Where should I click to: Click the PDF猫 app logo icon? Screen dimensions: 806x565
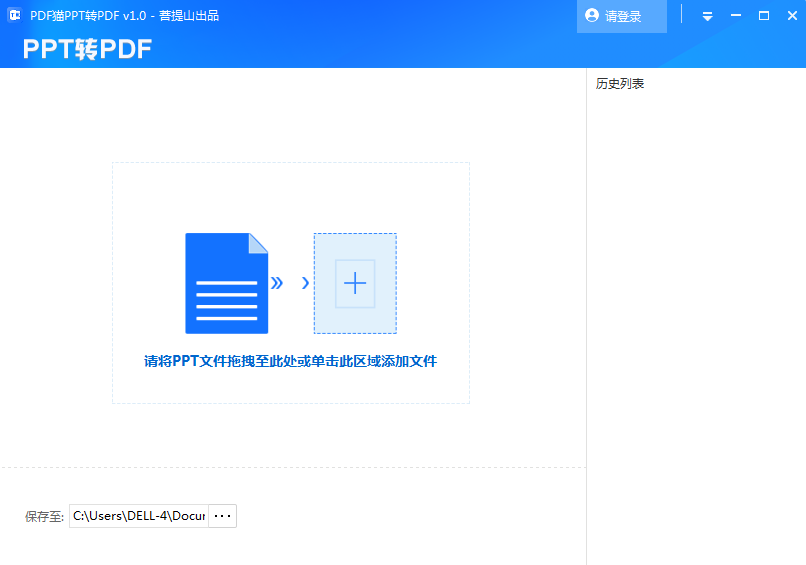click(14, 15)
